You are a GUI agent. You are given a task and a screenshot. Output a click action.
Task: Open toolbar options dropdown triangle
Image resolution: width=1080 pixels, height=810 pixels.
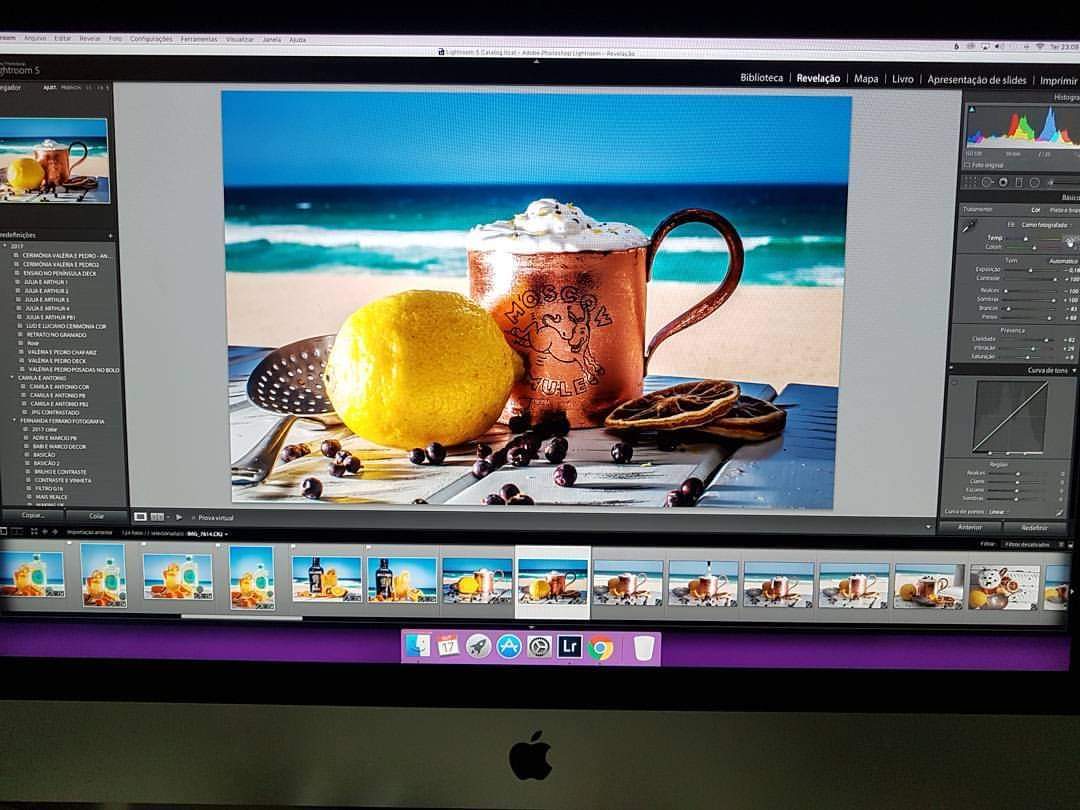(x=928, y=527)
